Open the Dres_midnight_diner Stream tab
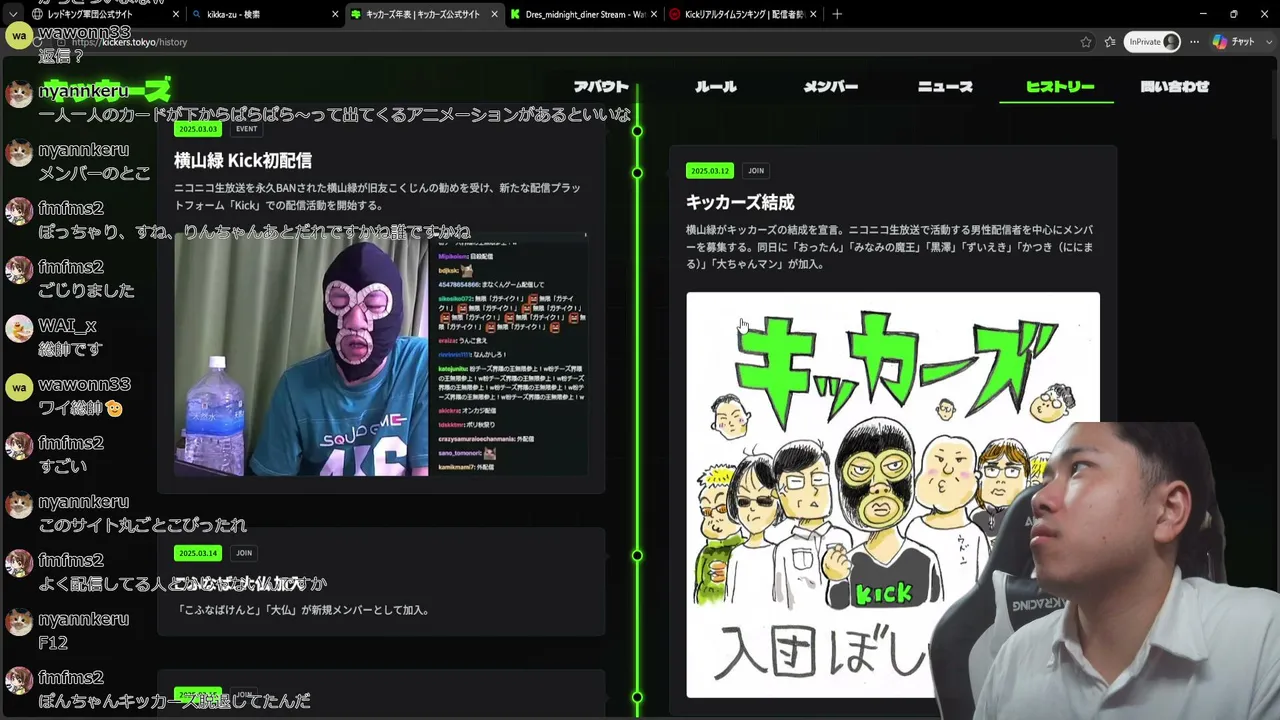This screenshot has height=720, width=1280. click(x=583, y=14)
